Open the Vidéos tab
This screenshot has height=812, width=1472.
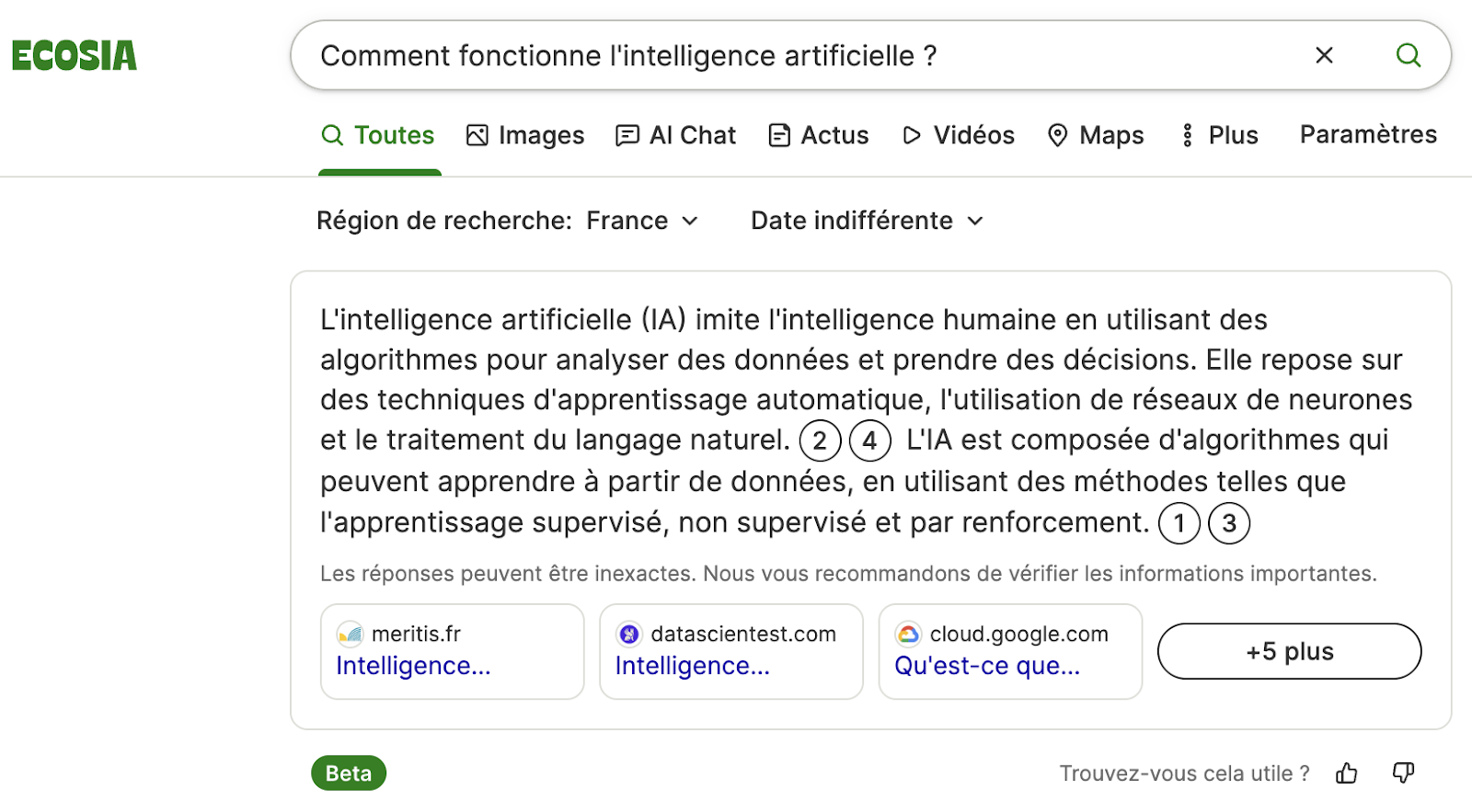click(958, 135)
